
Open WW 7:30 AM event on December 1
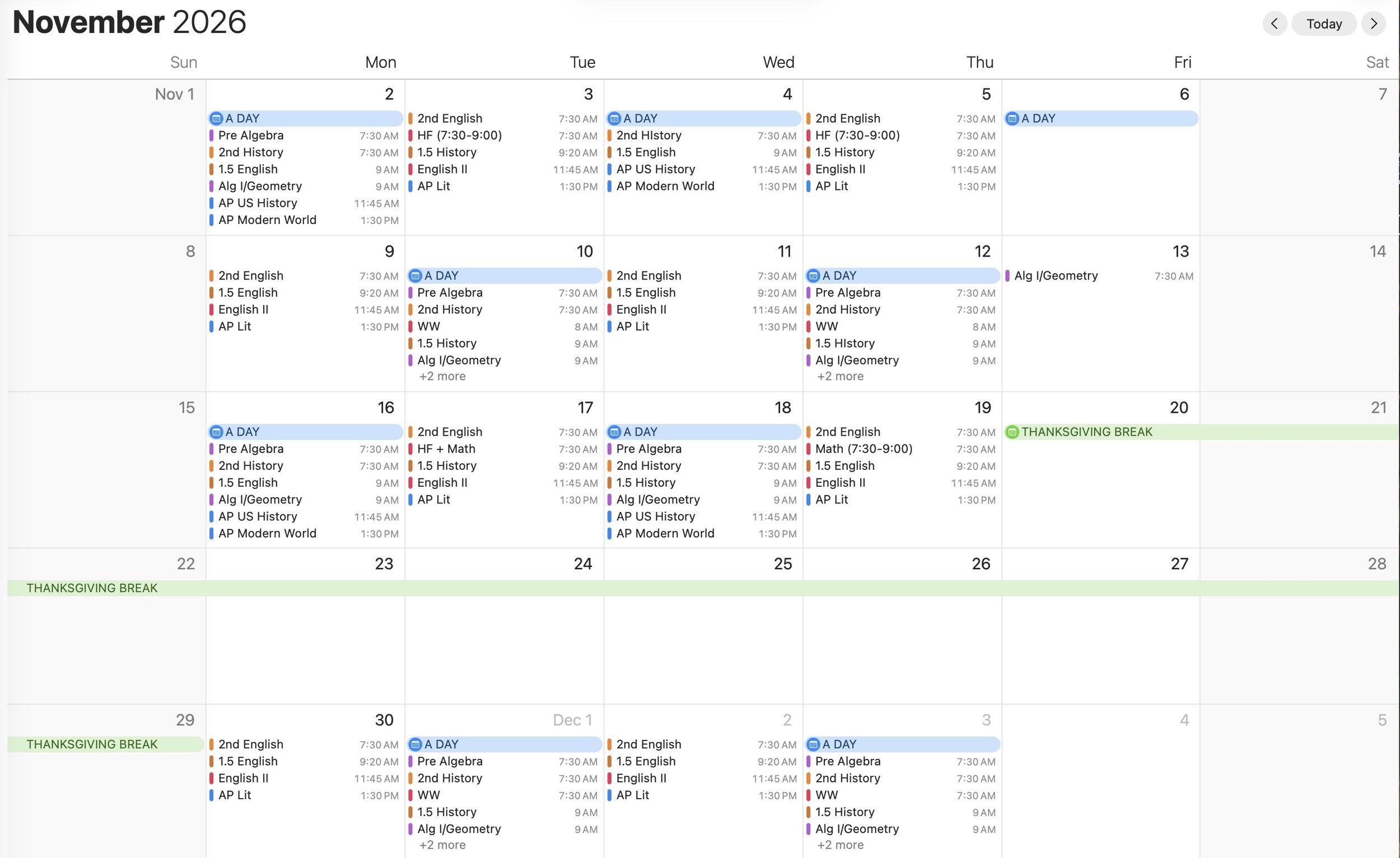503,795
